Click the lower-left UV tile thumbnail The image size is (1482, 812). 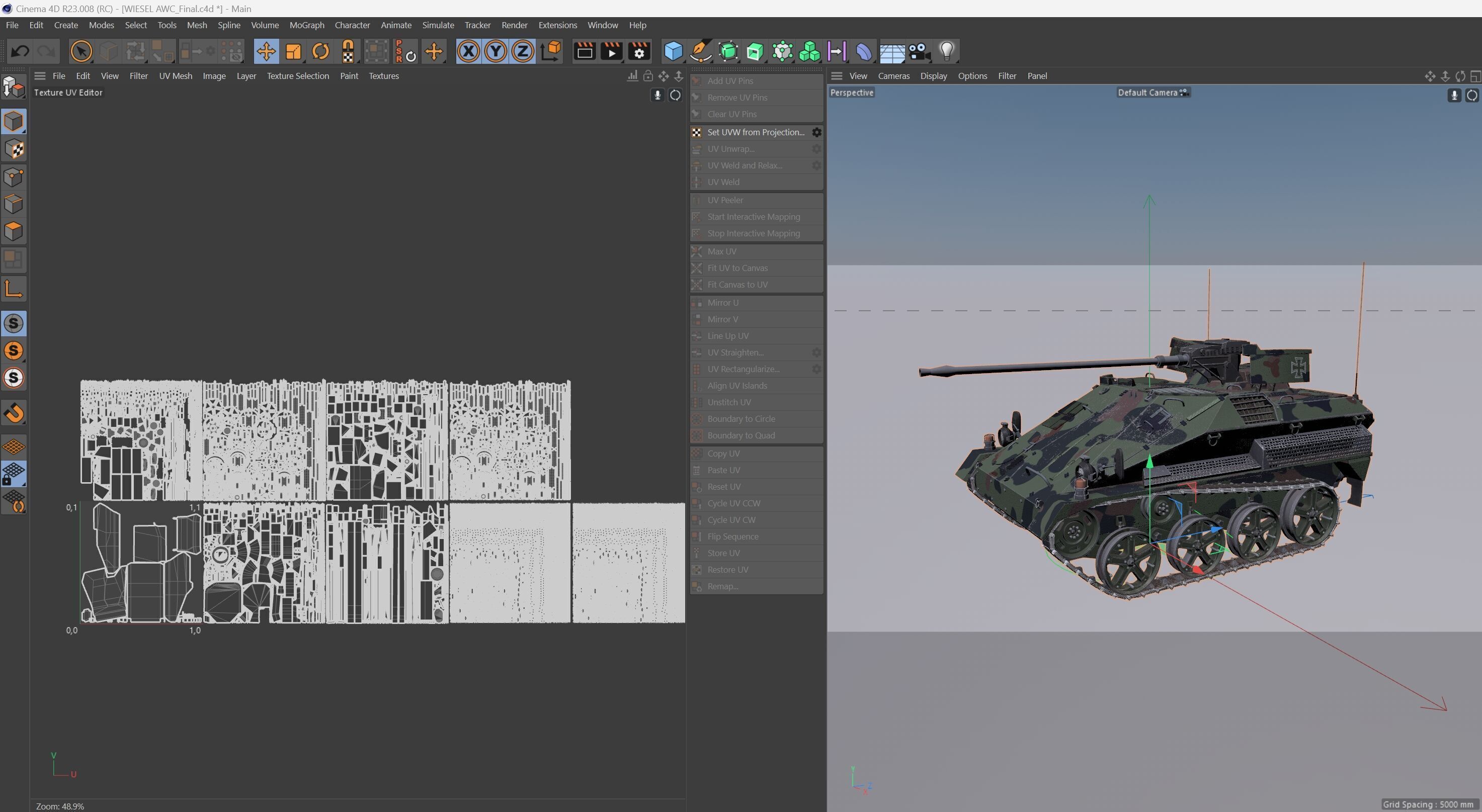pyautogui.click(x=141, y=563)
